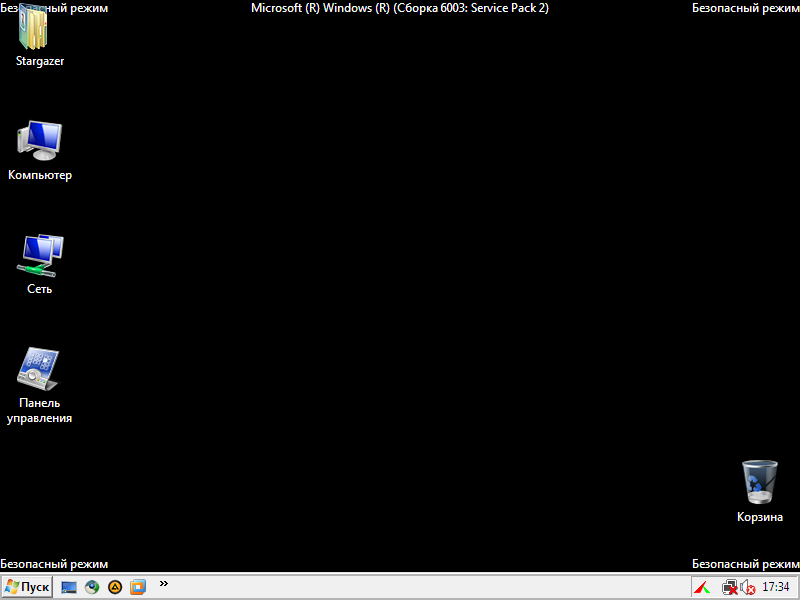Launch the browser from quick launch

pos(92,587)
